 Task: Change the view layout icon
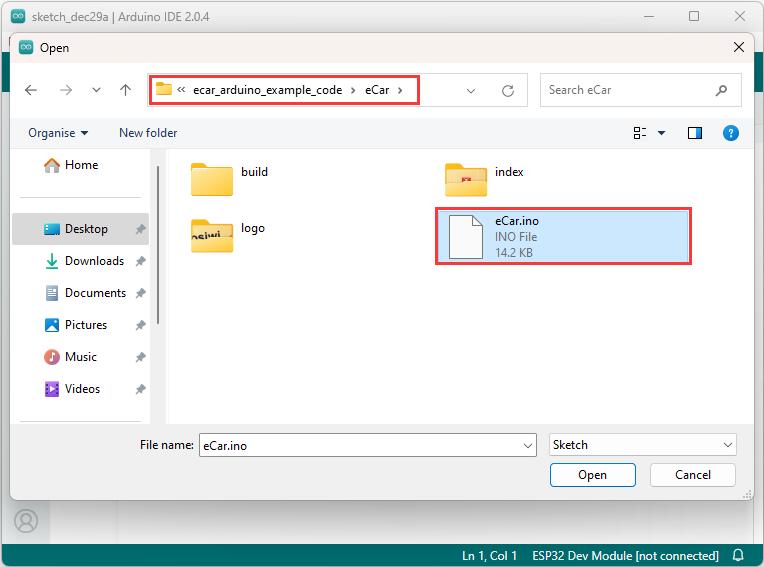pyautogui.click(x=640, y=133)
